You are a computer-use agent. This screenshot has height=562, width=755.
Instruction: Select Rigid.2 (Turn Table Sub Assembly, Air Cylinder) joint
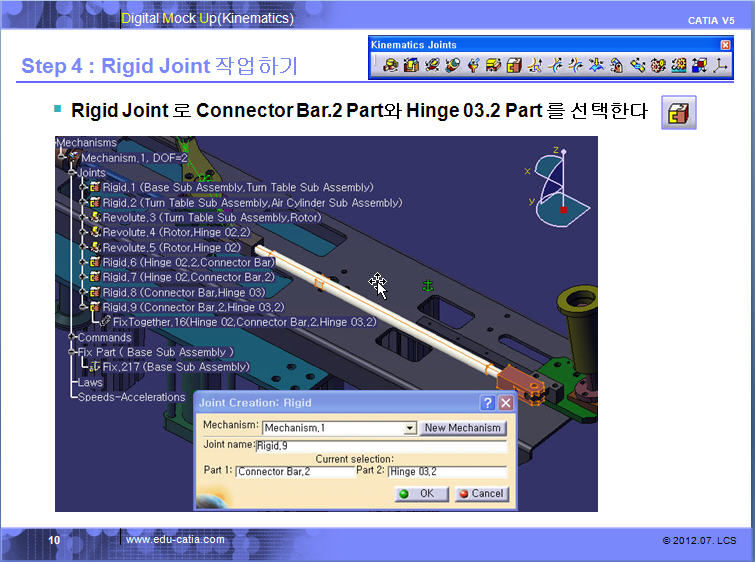tap(252, 203)
